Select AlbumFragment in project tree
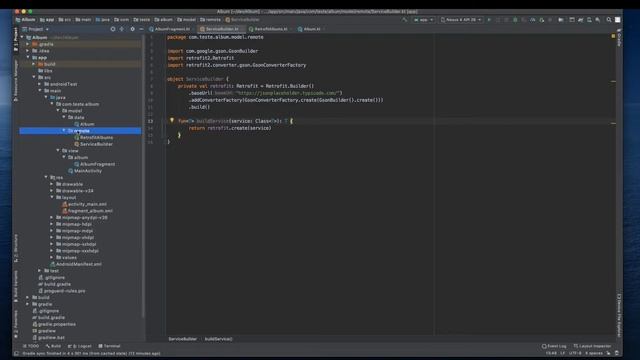Viewport: 640px width, 360px height. (94, 164)
